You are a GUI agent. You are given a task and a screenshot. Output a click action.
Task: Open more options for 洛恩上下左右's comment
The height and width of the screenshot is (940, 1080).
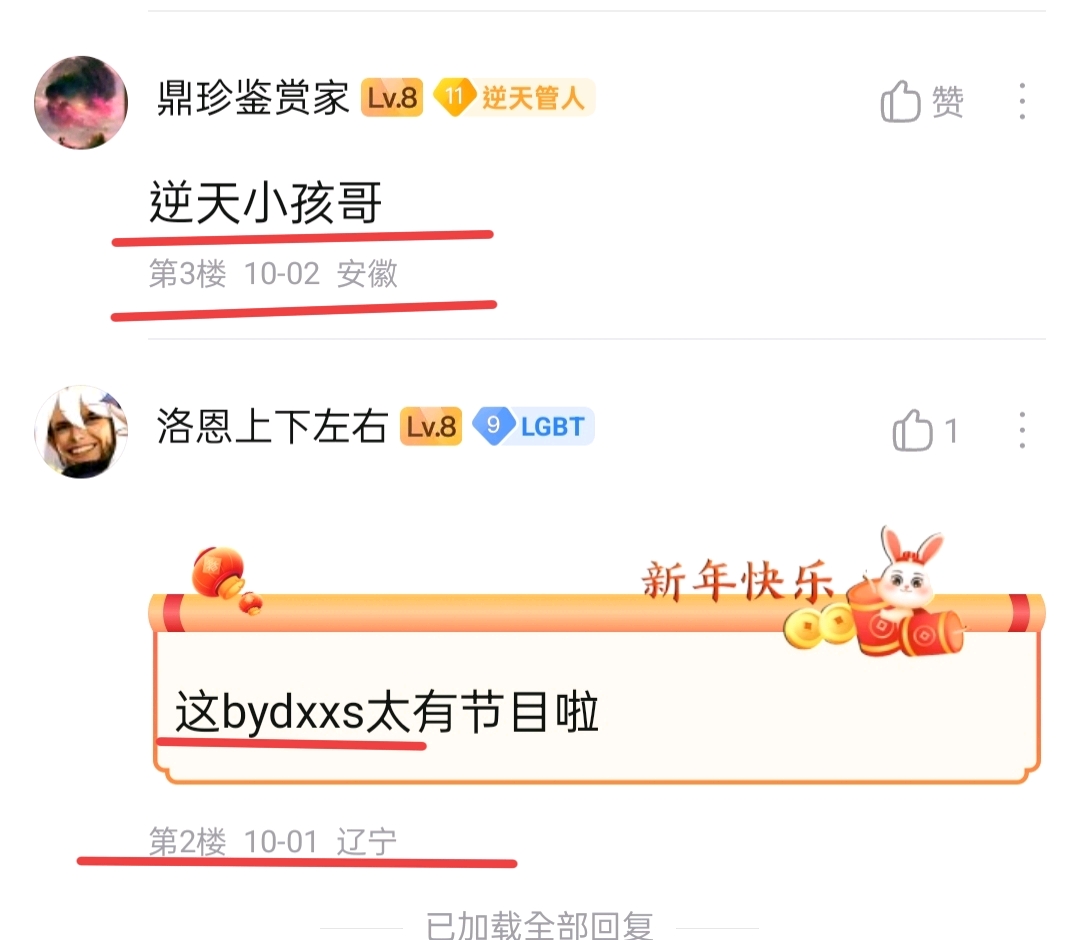1022,430
